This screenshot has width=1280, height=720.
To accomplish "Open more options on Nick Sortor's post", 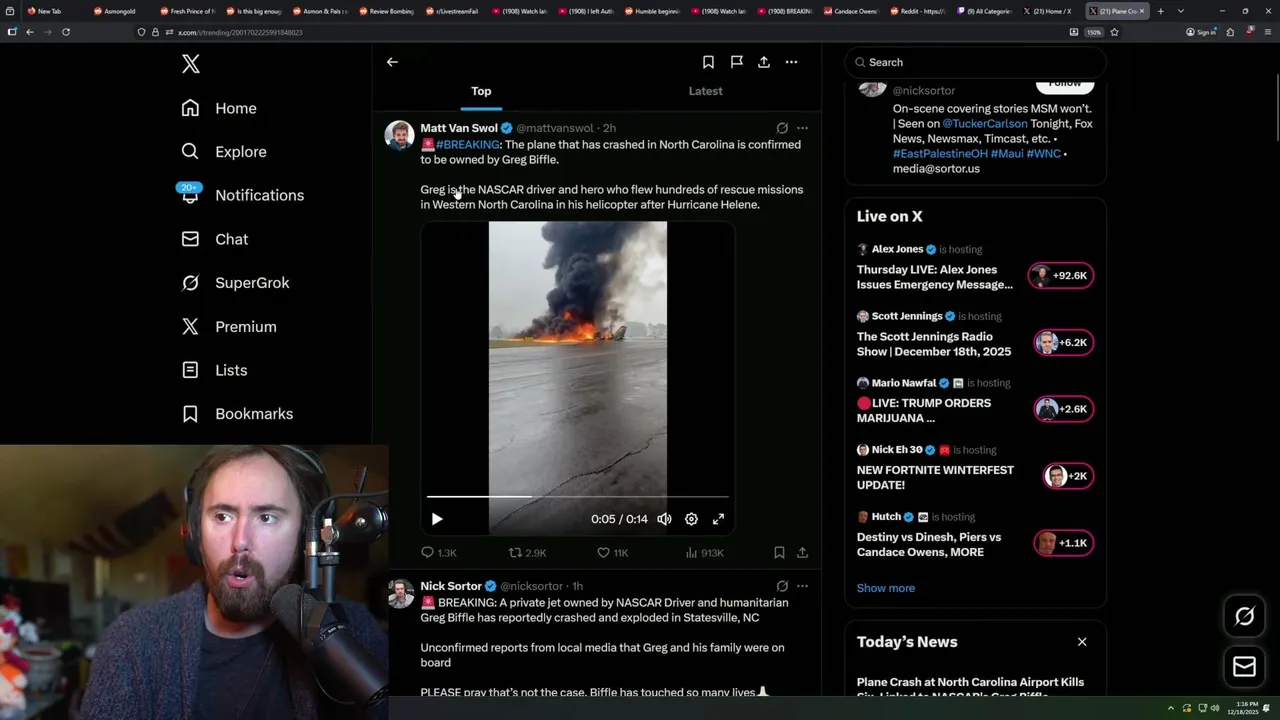I will [802, 586].
